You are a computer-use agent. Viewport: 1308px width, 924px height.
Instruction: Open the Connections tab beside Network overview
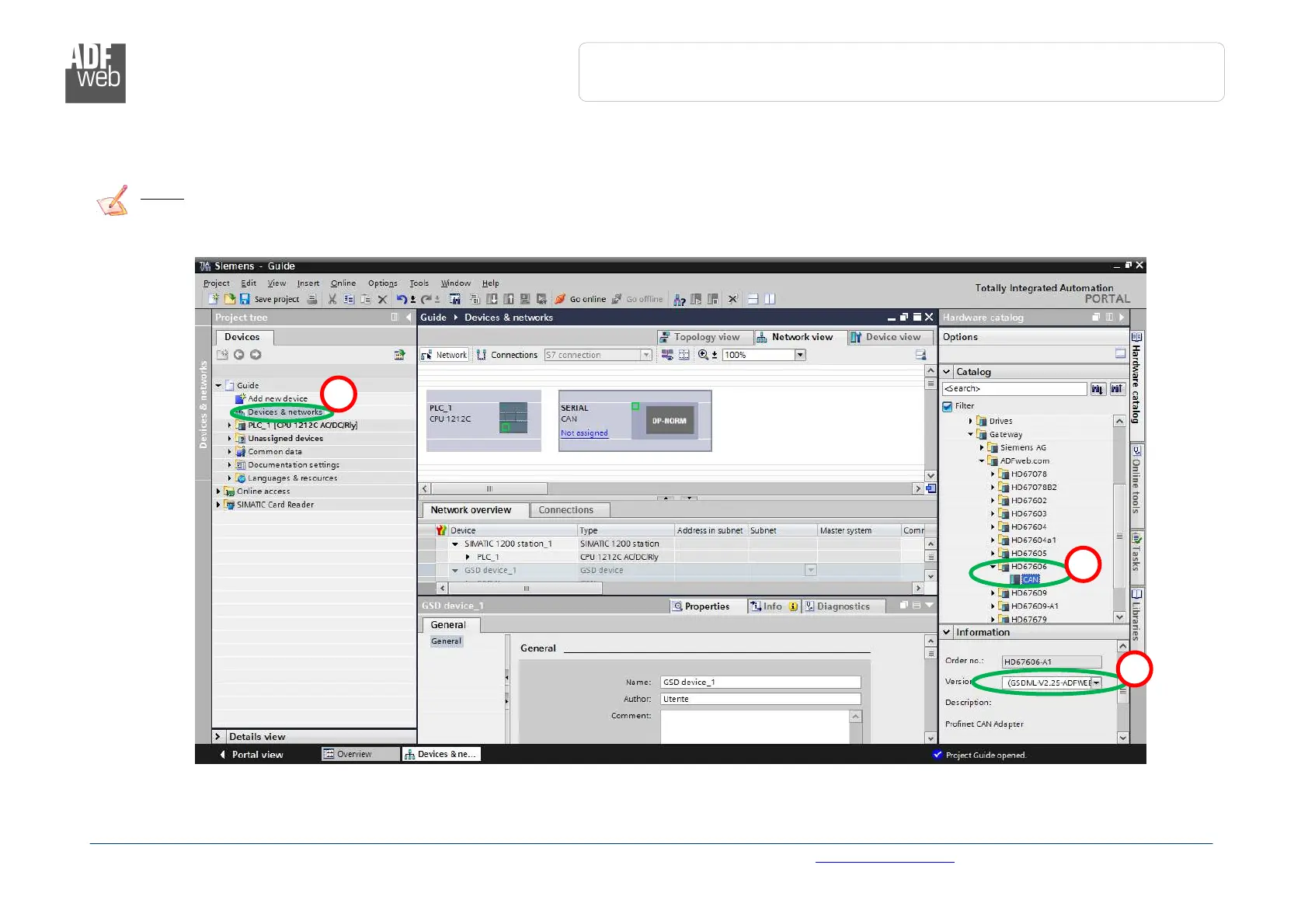point(569,510)
